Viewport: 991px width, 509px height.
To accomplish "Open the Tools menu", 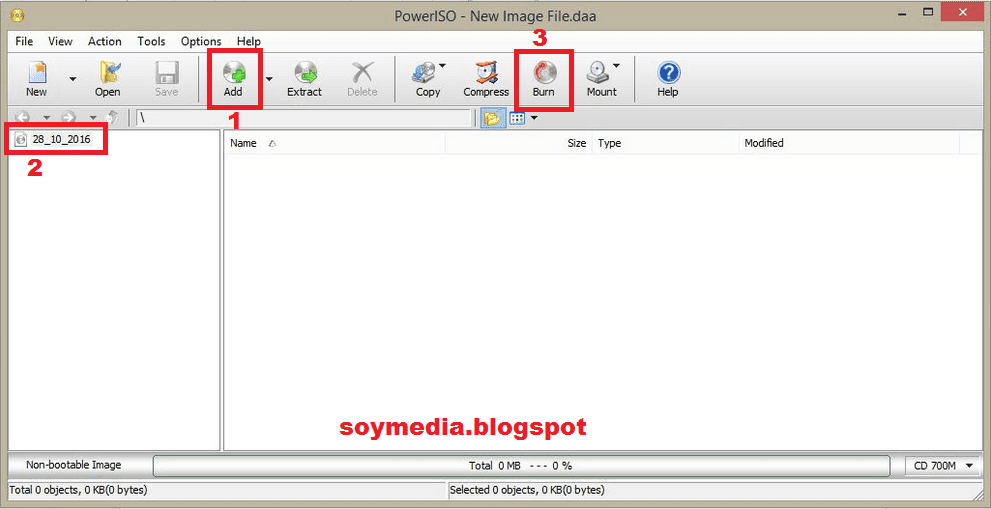I will pyautogui.click(x=151, y=41).
